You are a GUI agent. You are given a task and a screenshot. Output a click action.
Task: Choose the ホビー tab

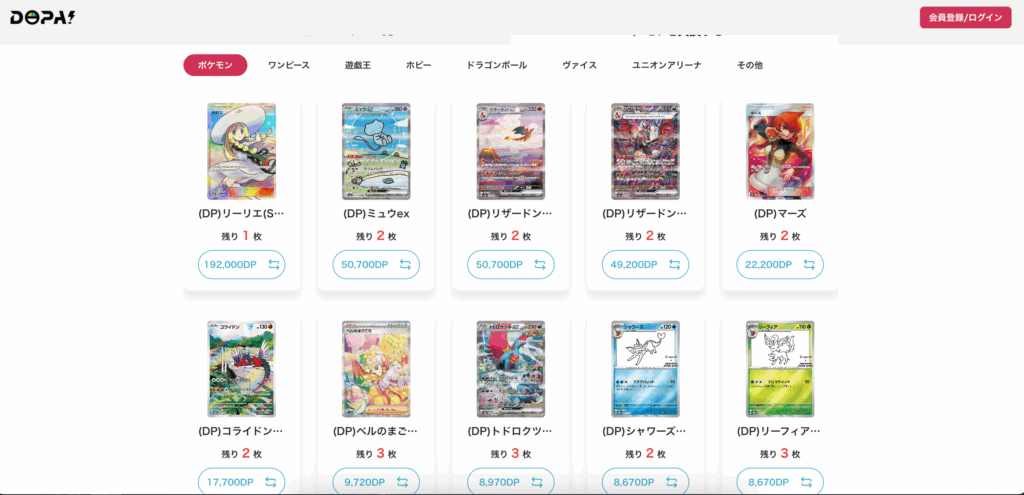click(419, 65)
